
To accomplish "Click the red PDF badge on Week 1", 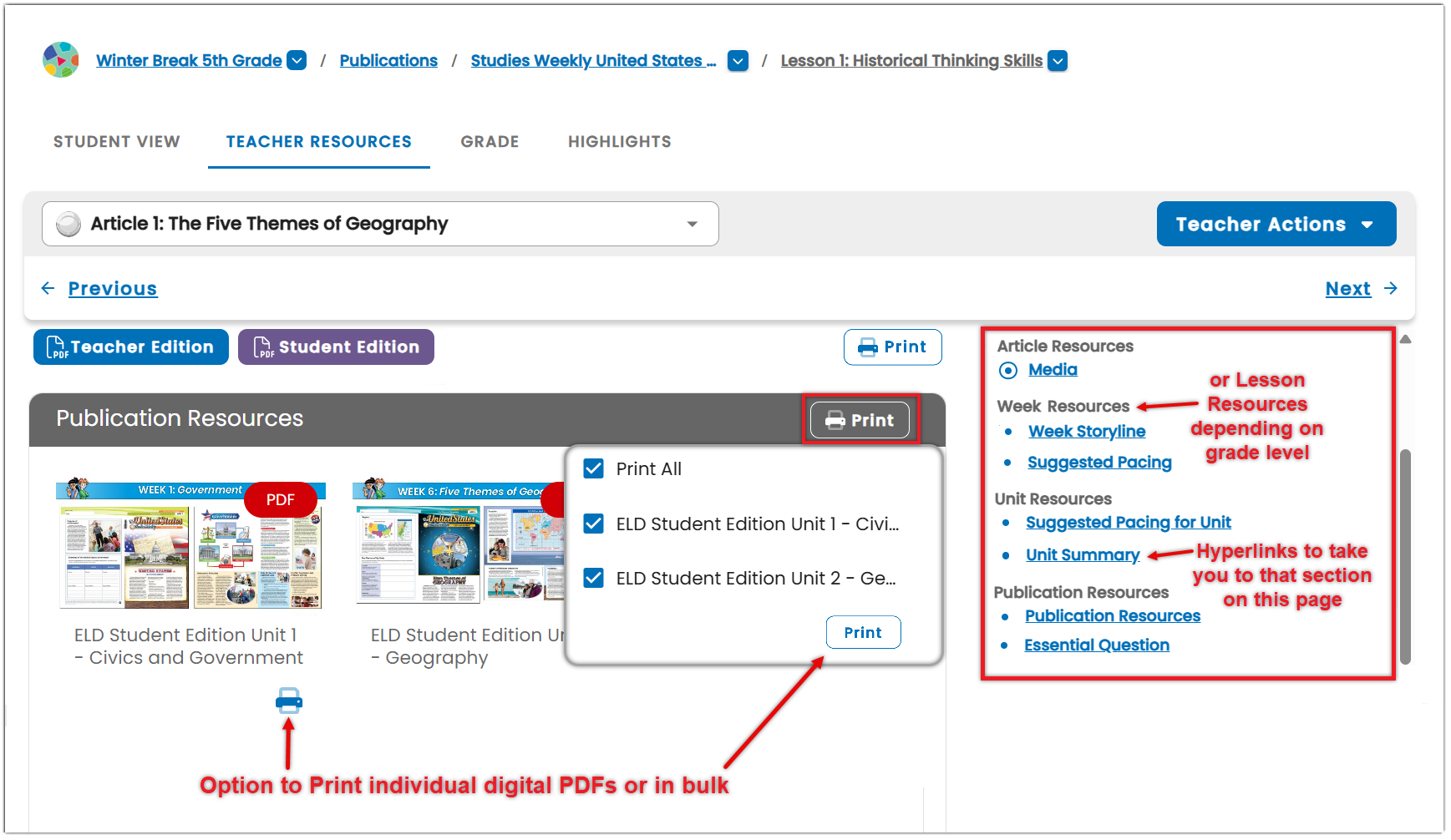I will [x=281, y=499].
